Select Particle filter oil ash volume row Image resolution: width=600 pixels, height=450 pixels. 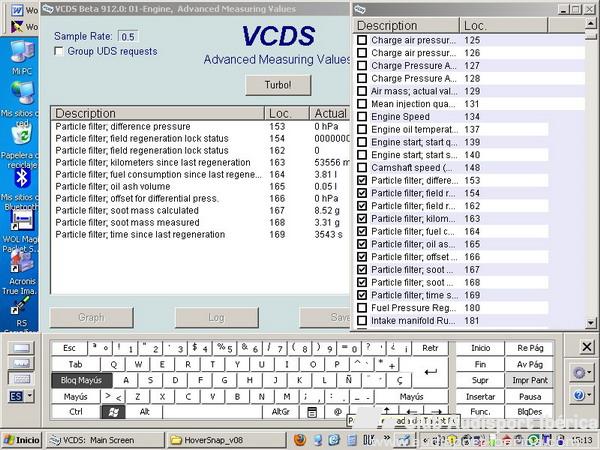(x=200, y=186)
